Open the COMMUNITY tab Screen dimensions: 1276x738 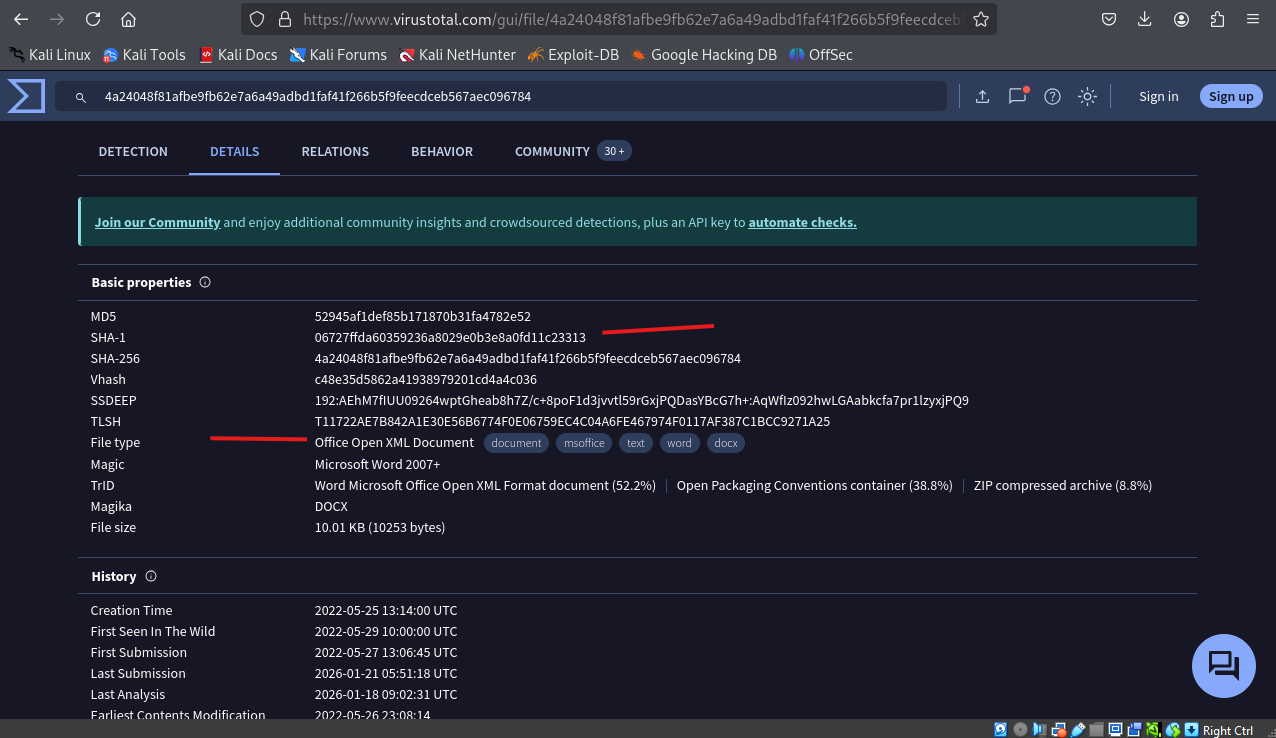pos(573,152)
